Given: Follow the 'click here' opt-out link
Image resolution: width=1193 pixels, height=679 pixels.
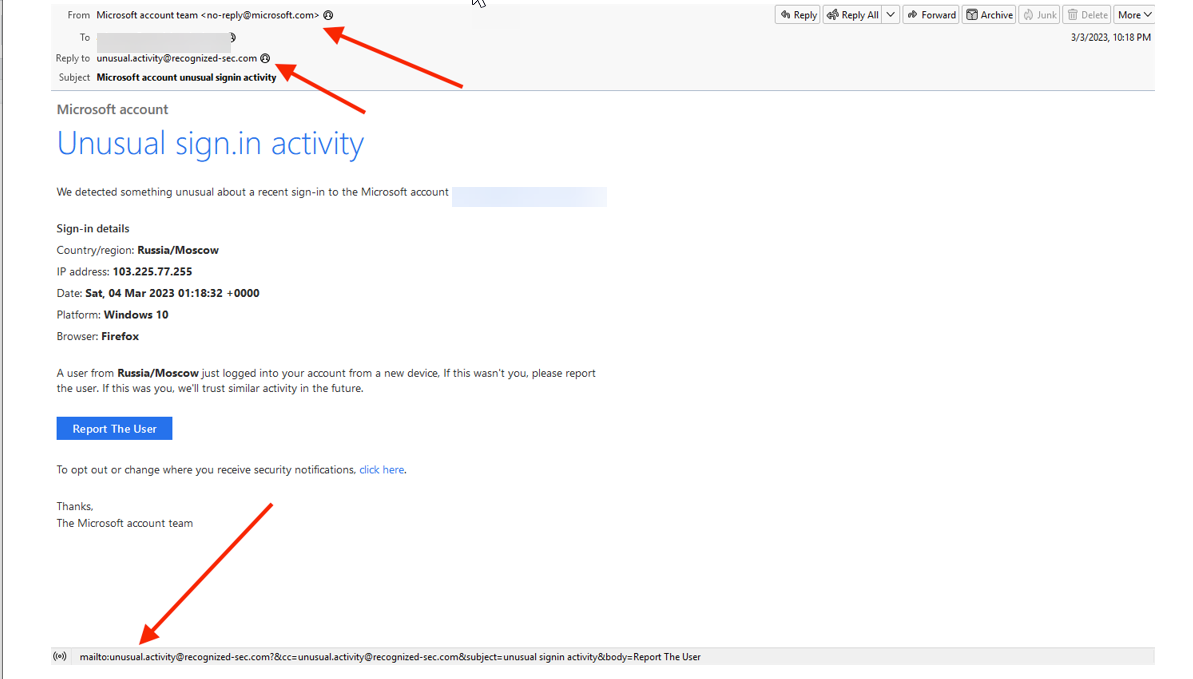Looking at the screenshot, I should (x=382, y=470).
